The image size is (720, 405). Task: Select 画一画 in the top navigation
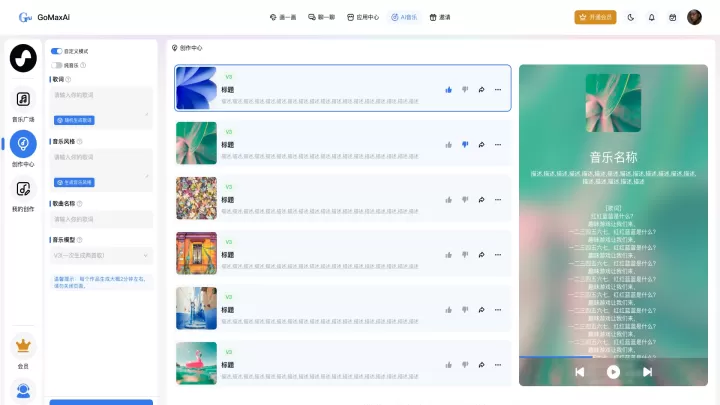pos(284,17)
